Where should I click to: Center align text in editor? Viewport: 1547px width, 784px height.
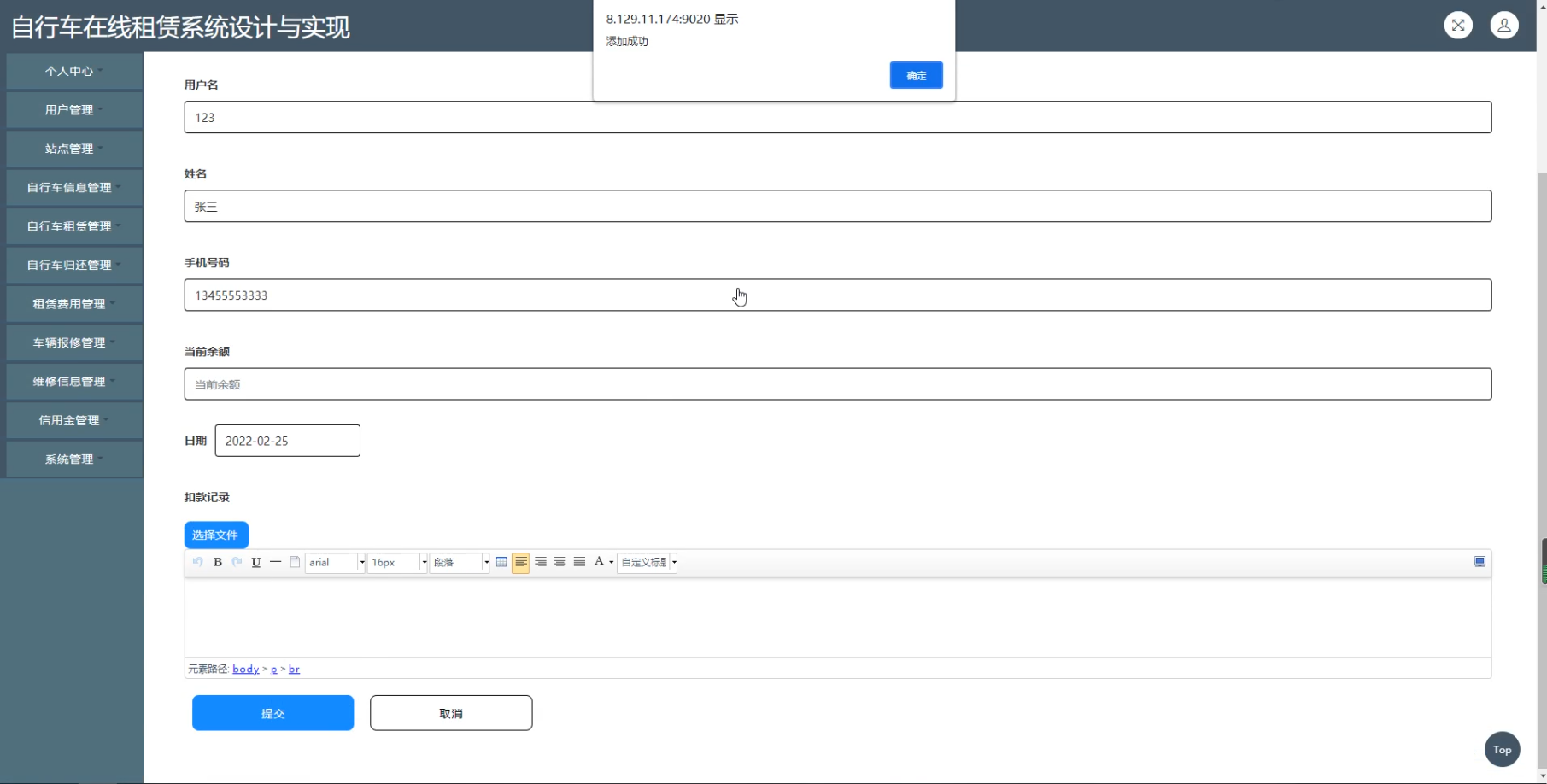(560, 562)
